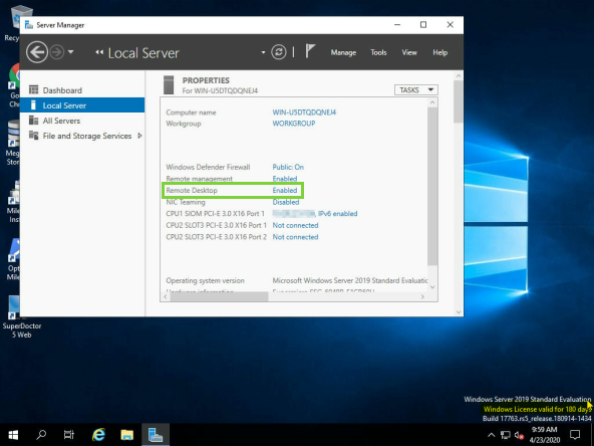Click Remote Desktop Enabled link

click(x=284, y=190)
